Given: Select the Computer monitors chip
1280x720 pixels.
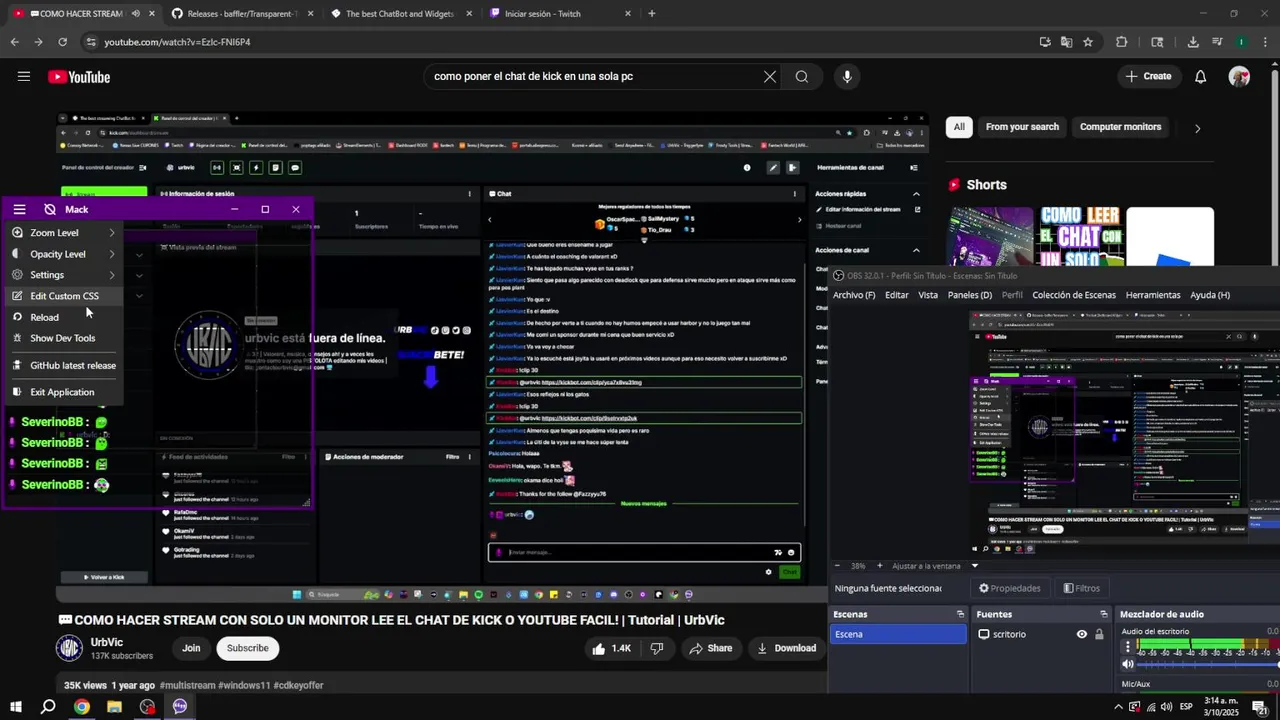Looking at the screenshot, I should click(1120, 127).
